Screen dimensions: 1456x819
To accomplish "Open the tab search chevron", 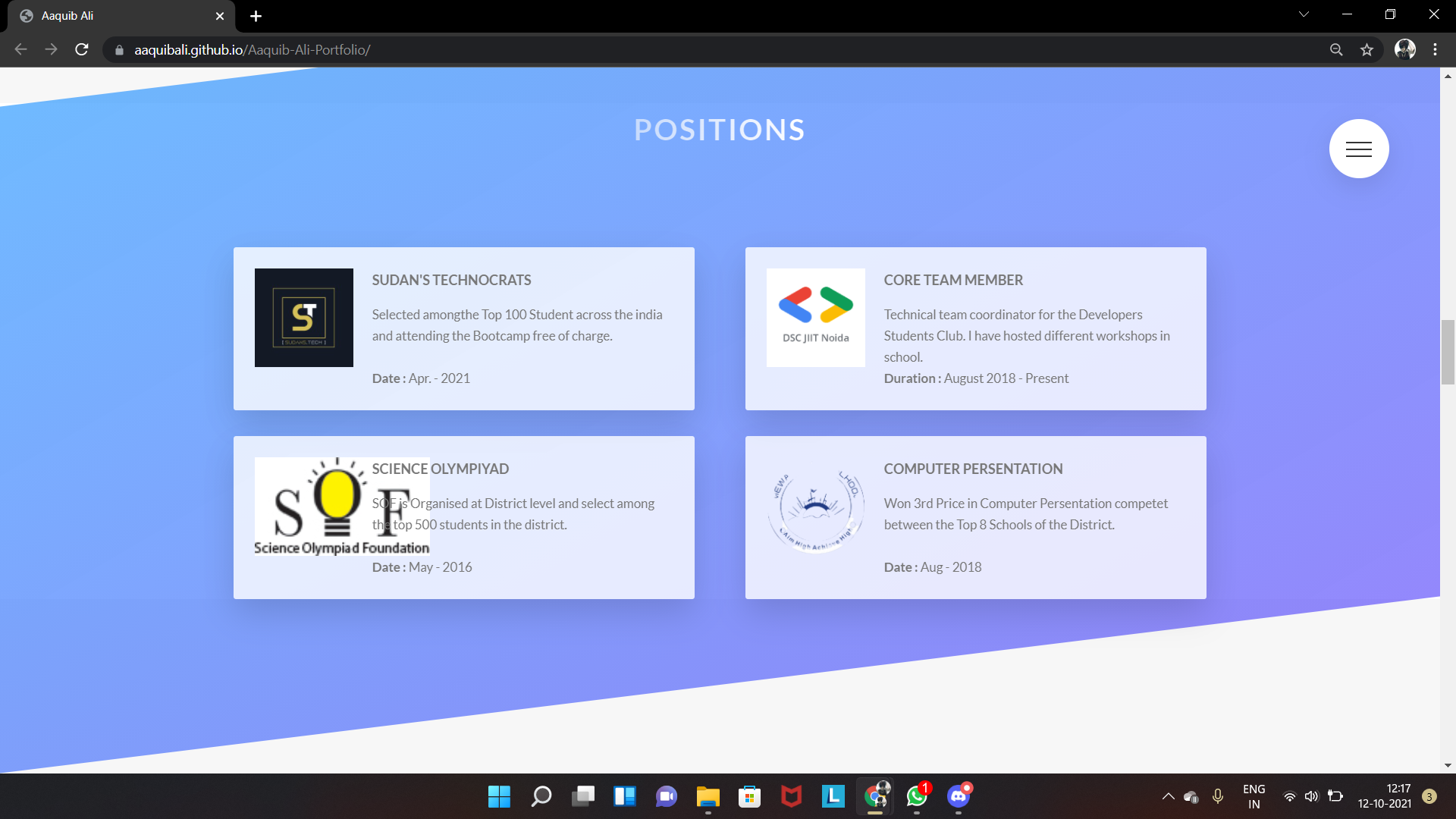I will tap(1304, 14).
